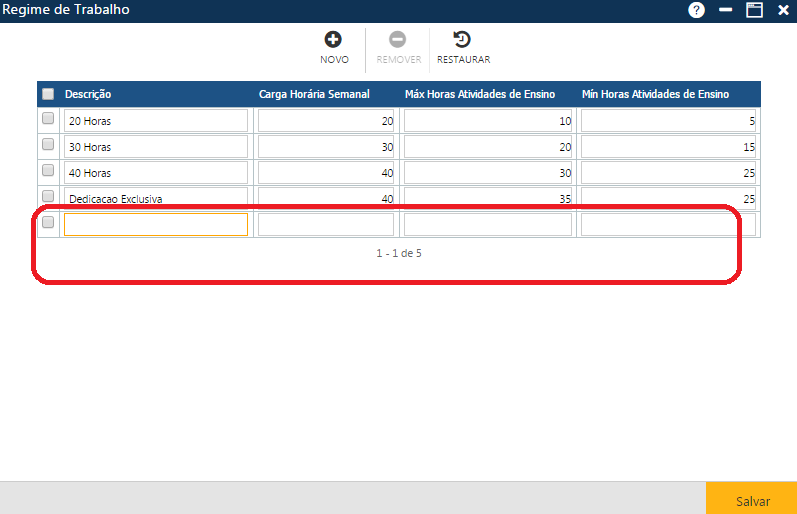Image resolution: width=797 pixels, height=514 pixels.
Task: Close the Regime de Trabalho window
Action: 783,10
